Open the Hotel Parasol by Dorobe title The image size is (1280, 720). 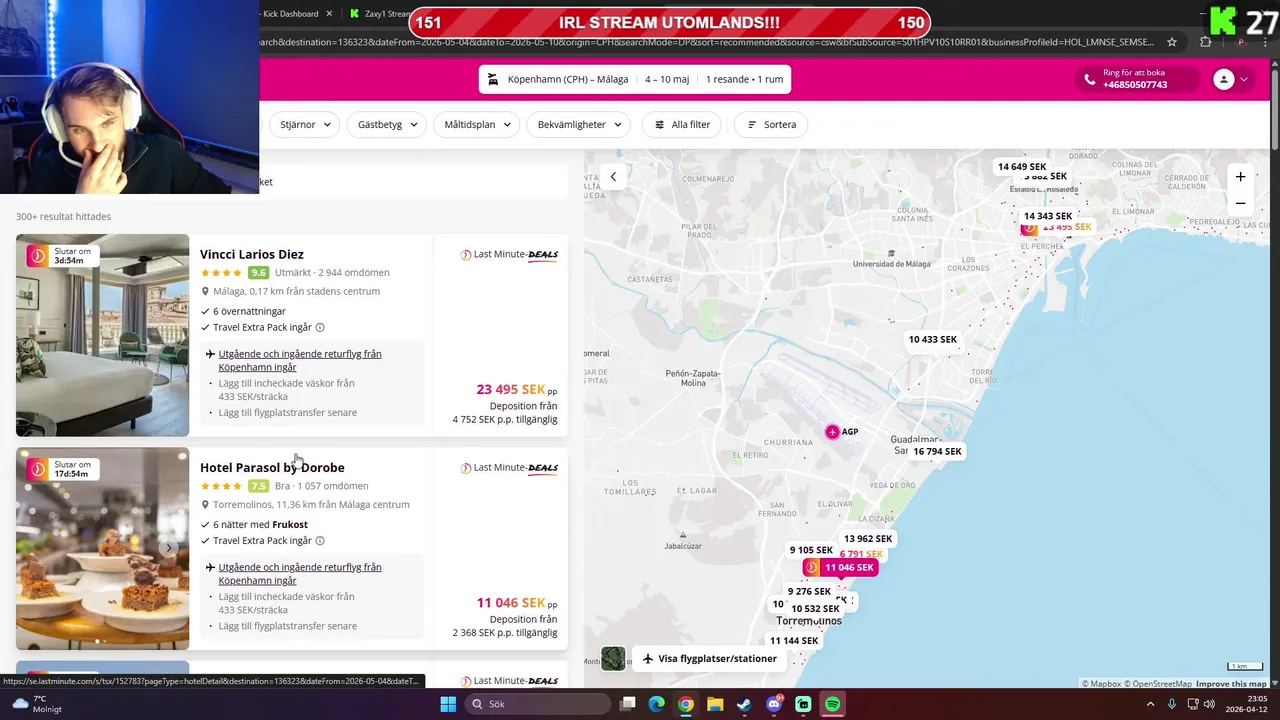[x=272, y=468]
